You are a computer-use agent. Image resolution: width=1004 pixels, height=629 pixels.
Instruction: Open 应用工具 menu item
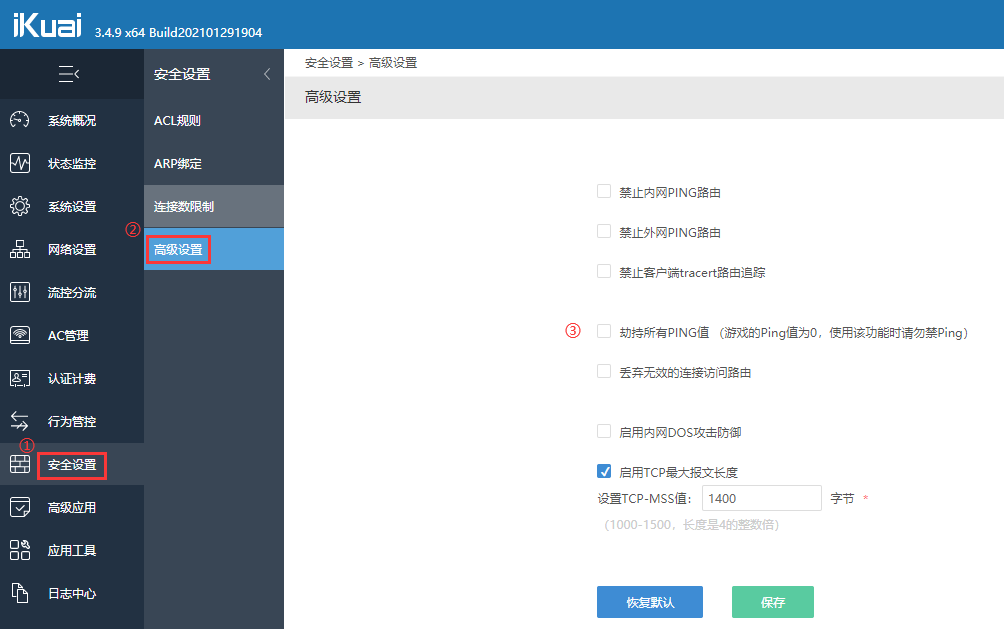(x=72, y=550)
